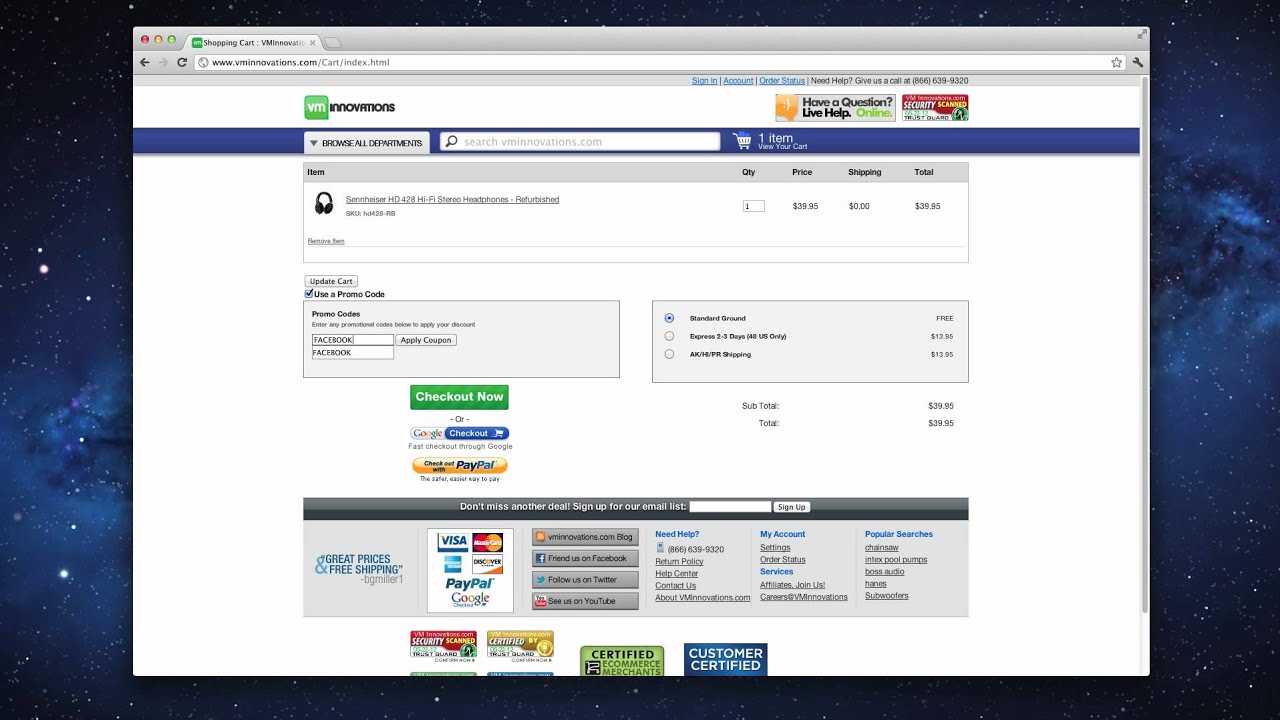
Task: Click the VM Innovations logo
Action: pos(350,107)
